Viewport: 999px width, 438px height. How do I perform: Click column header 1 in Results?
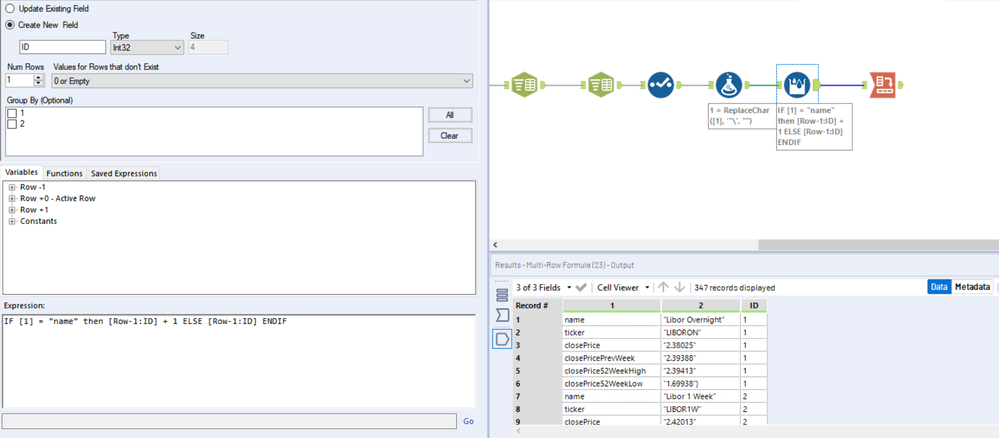tap(612, 306)
